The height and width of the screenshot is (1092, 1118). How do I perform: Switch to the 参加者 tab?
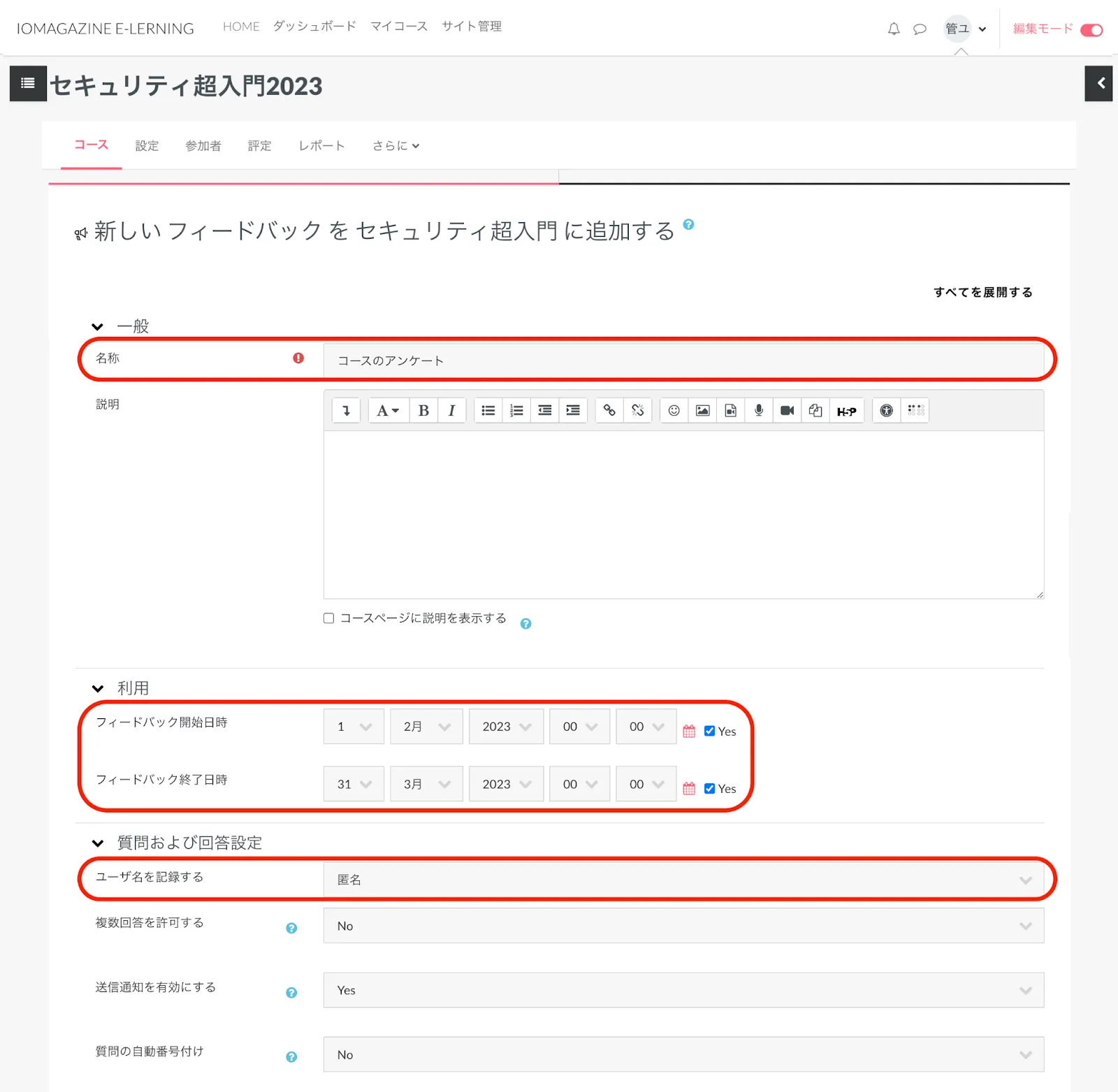pyautogui.click(x=203, y=146)
